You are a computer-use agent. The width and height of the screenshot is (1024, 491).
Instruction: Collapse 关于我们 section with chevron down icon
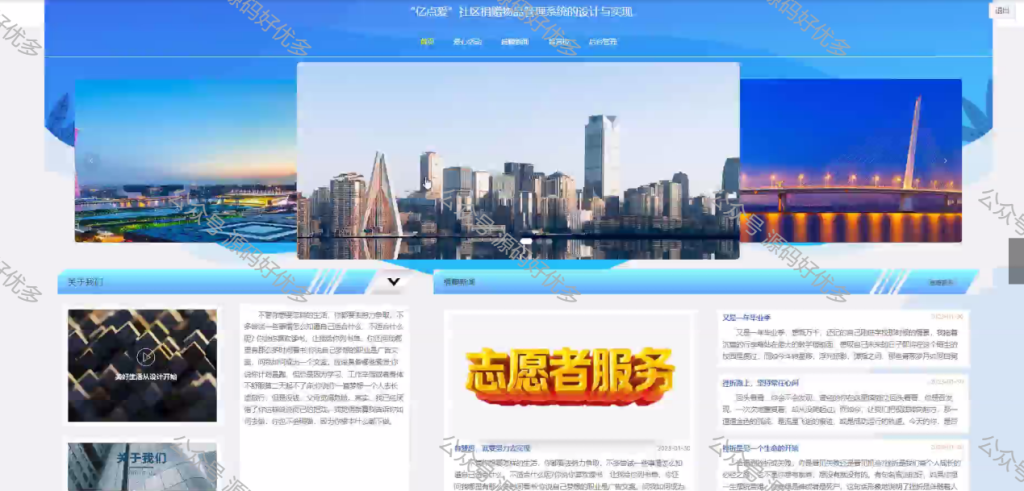pyautogui.click(x=393, y=281)
